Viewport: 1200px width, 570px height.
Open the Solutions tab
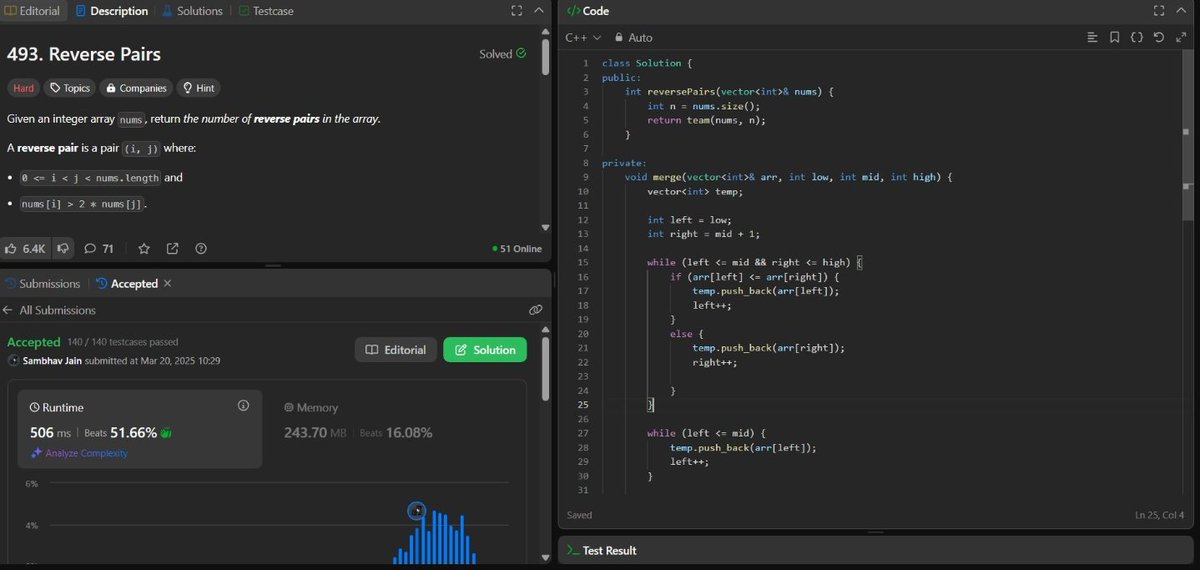[x=191, y=11]
